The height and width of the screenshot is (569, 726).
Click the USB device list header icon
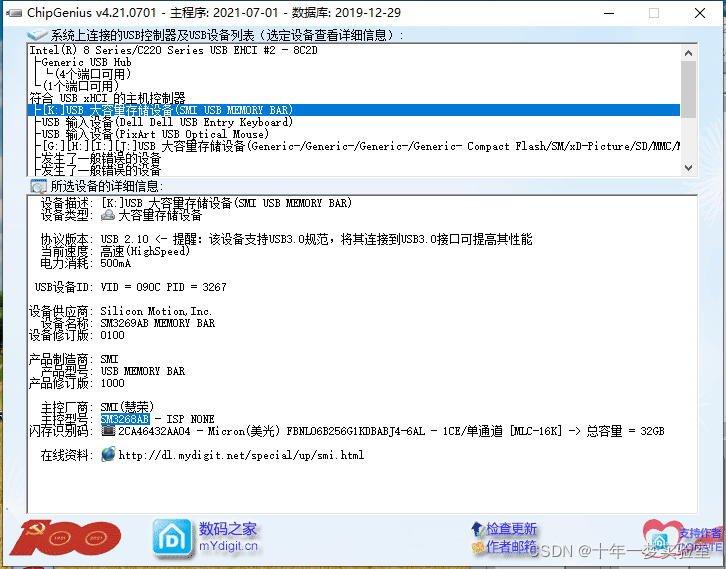[x=37, y=35]
